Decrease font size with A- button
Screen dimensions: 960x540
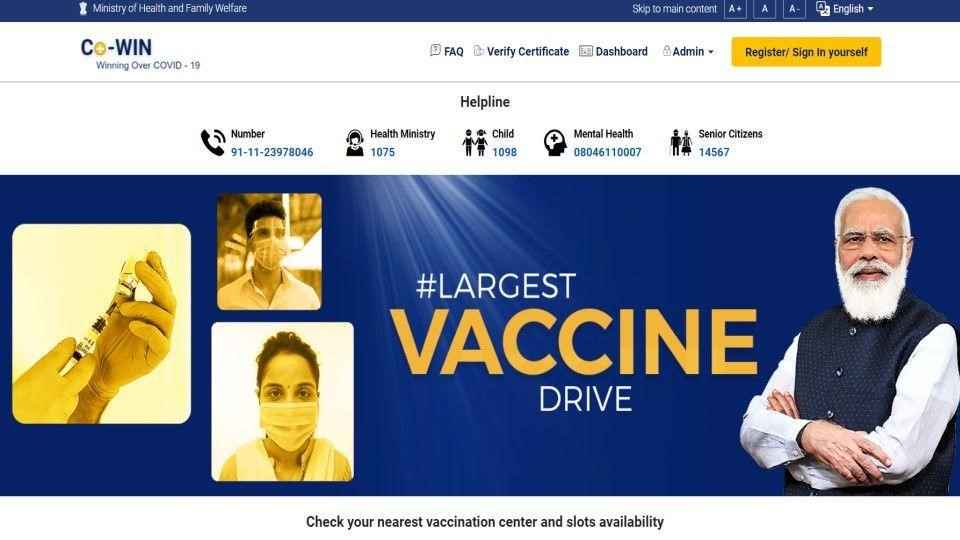794,9
